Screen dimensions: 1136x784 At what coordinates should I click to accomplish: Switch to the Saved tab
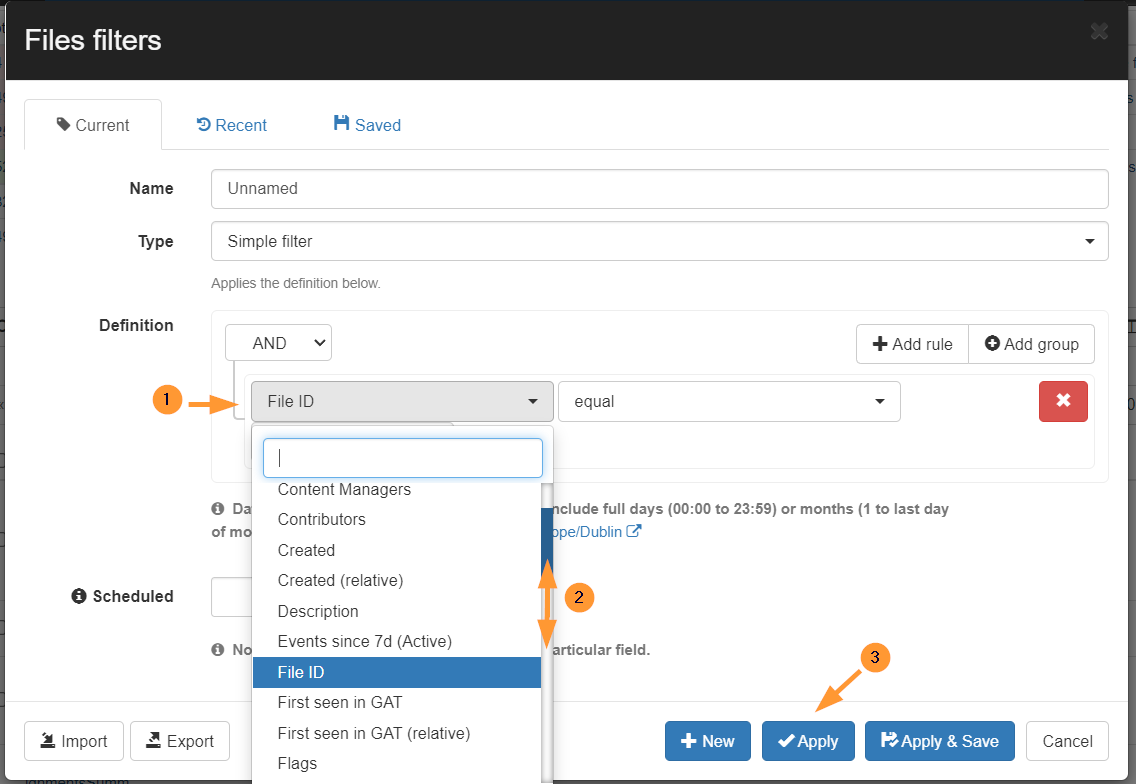pos(367,124)
